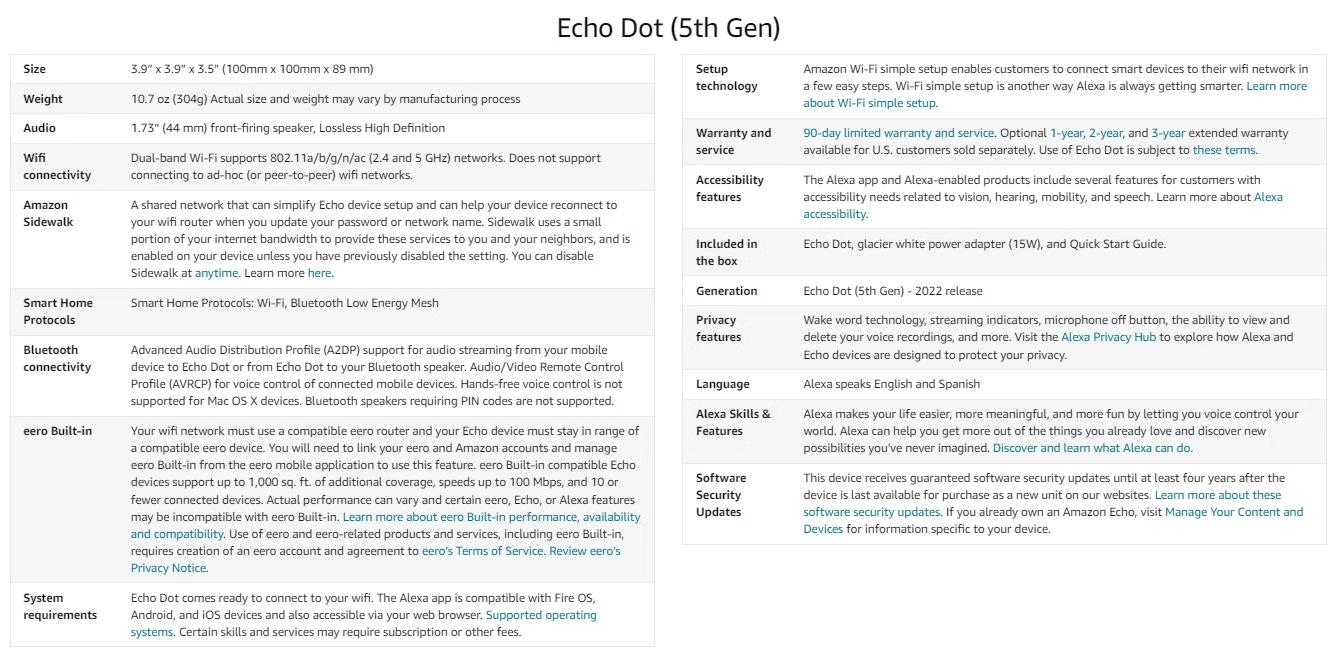This screenshot has width=1342, height=650.
Task: Visit the "Alexa accessibility" link
Action: click(1267, 197)
